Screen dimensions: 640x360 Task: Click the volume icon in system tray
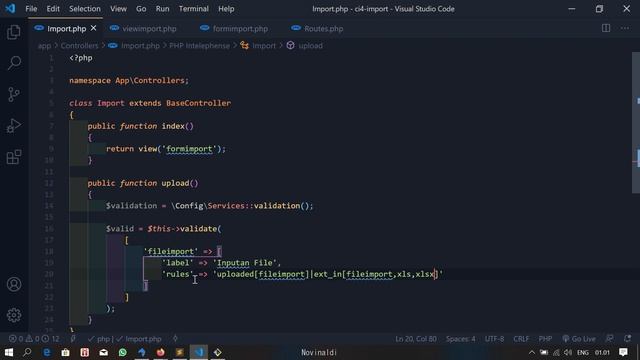pos(567,352)
